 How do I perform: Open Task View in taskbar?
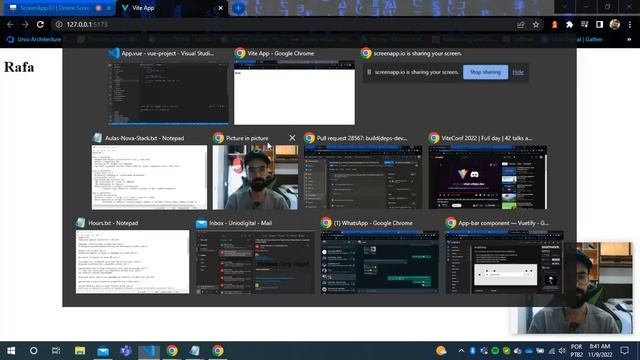56,351
